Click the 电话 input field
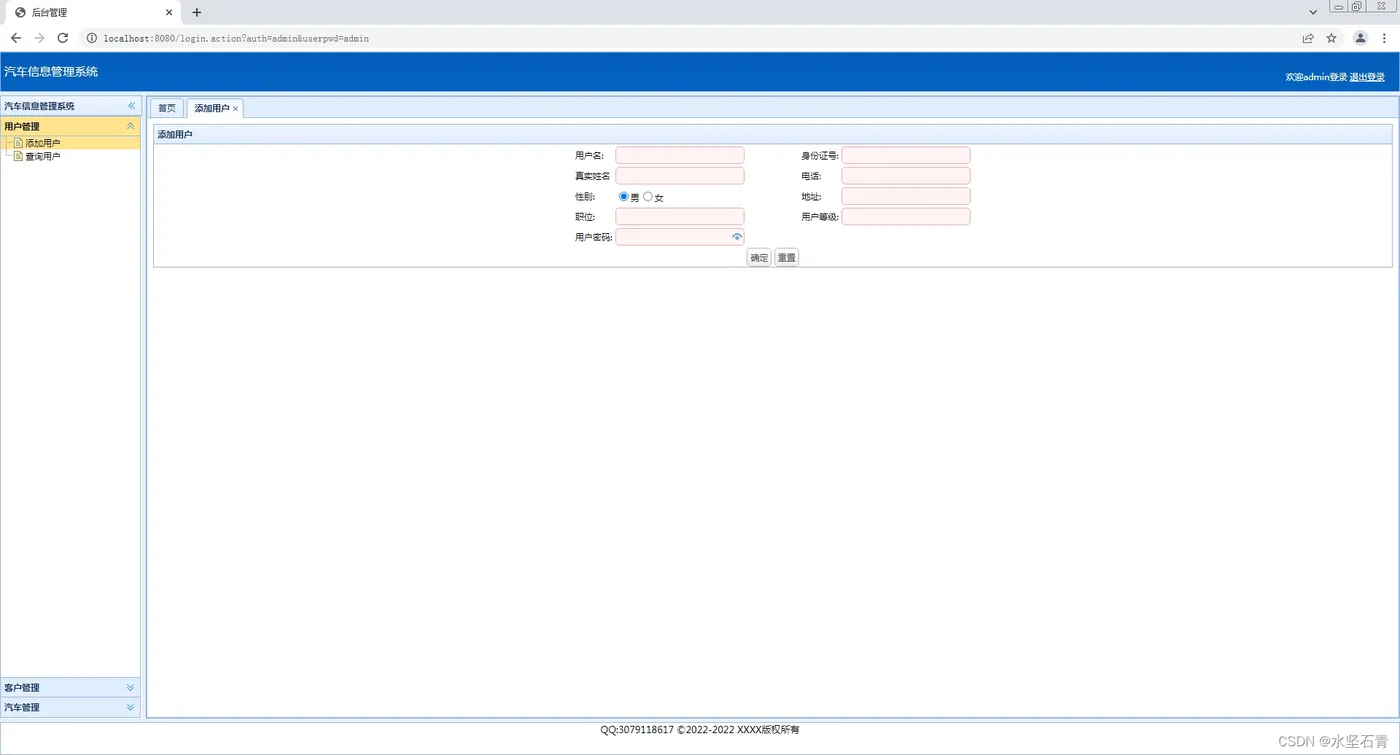The height and width of the screenshot is (755, 1400). (906, 176)
